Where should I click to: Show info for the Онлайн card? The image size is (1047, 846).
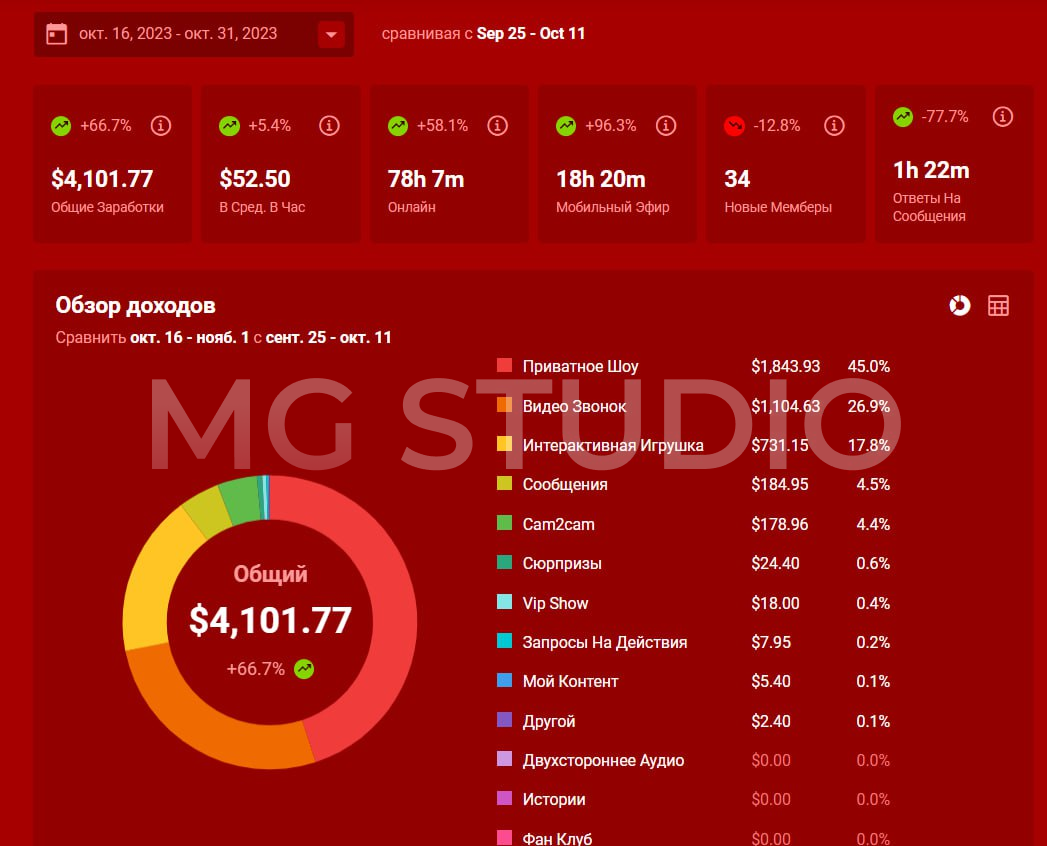point(497,126)
